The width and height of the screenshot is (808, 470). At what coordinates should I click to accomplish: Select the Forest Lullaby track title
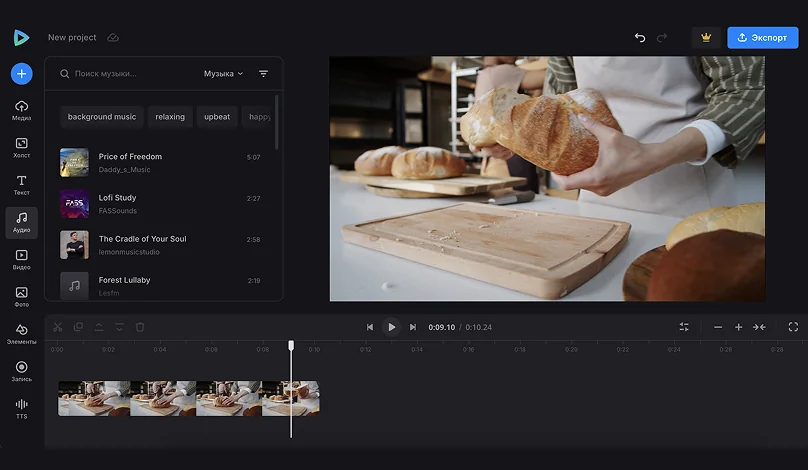tap(124, 280)
